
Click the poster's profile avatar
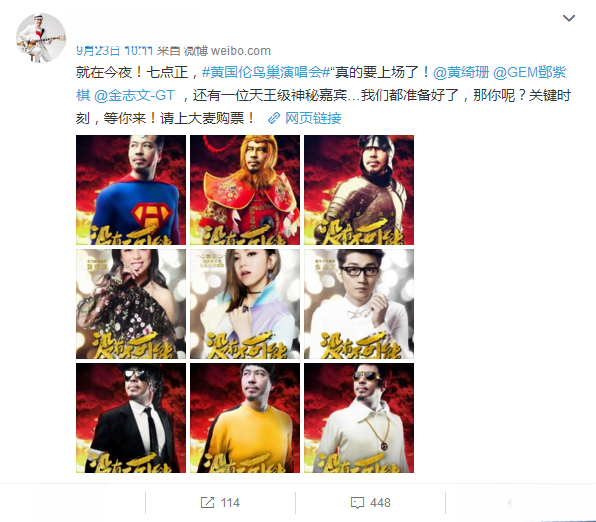tap(41, 38)
